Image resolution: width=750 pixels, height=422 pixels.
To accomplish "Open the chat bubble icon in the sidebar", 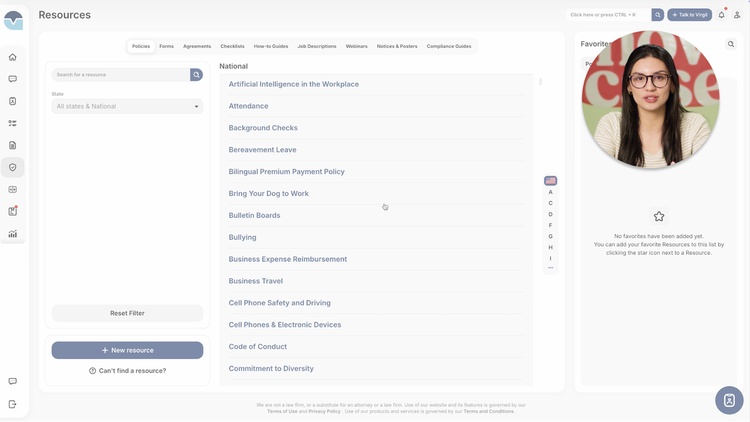I will (x=13, y=79).
